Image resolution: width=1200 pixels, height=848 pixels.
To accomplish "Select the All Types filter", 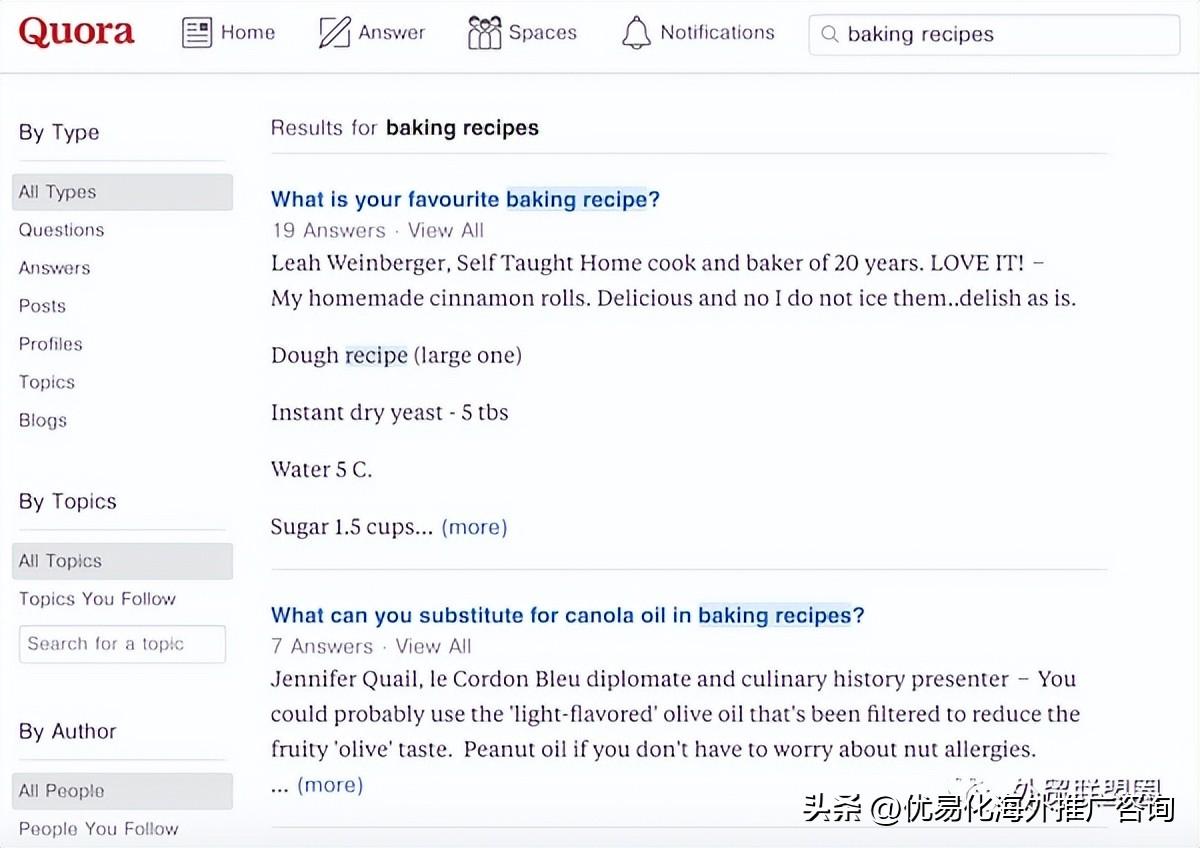I will click(122, 192).
